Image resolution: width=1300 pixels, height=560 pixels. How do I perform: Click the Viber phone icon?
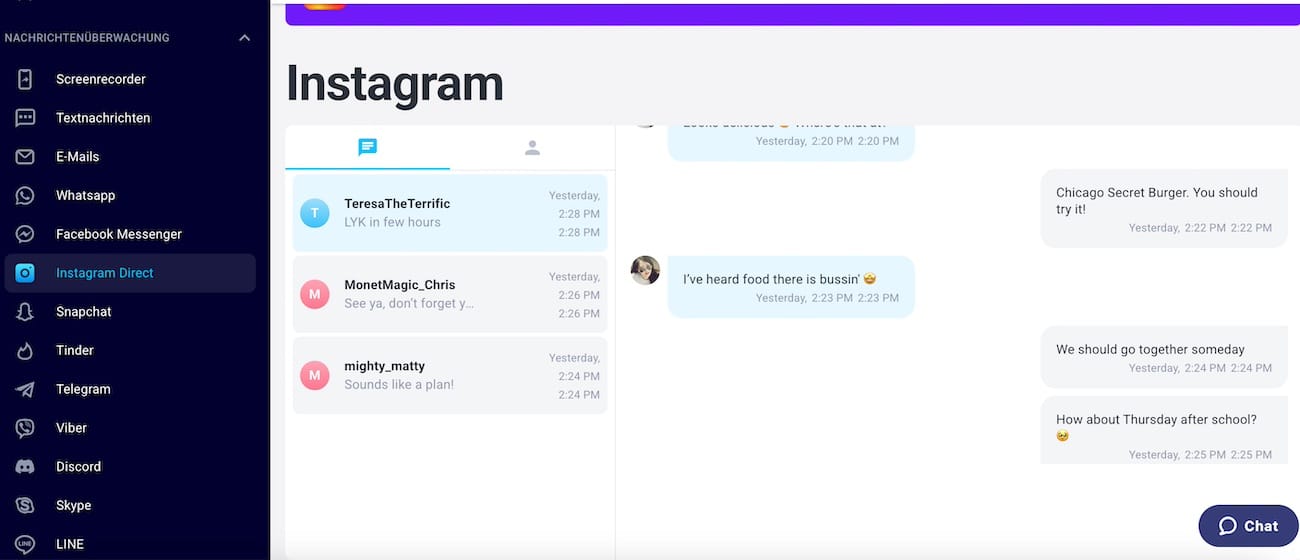(x=25, y=428)
